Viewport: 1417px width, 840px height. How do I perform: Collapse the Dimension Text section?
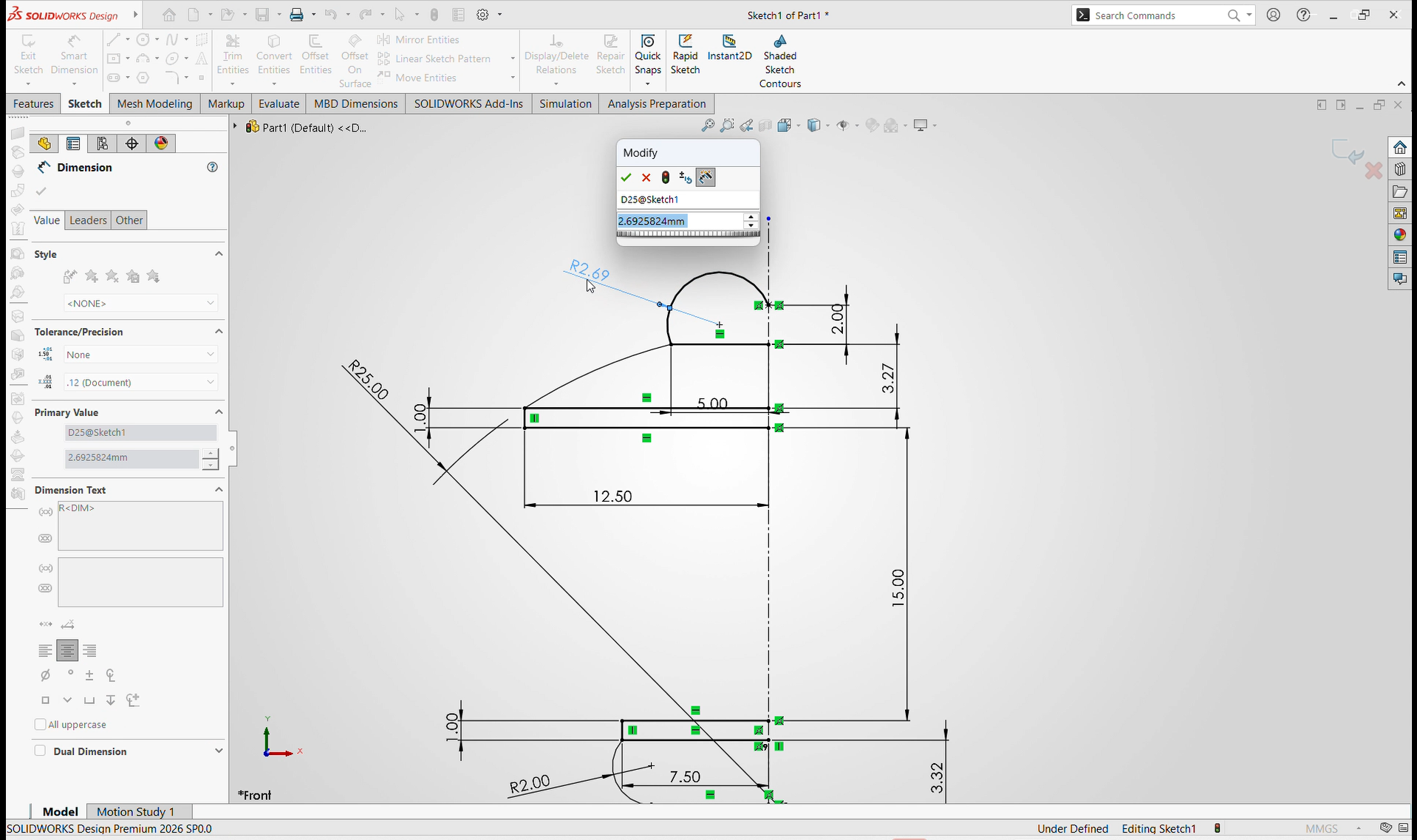[x=219, y=490]
